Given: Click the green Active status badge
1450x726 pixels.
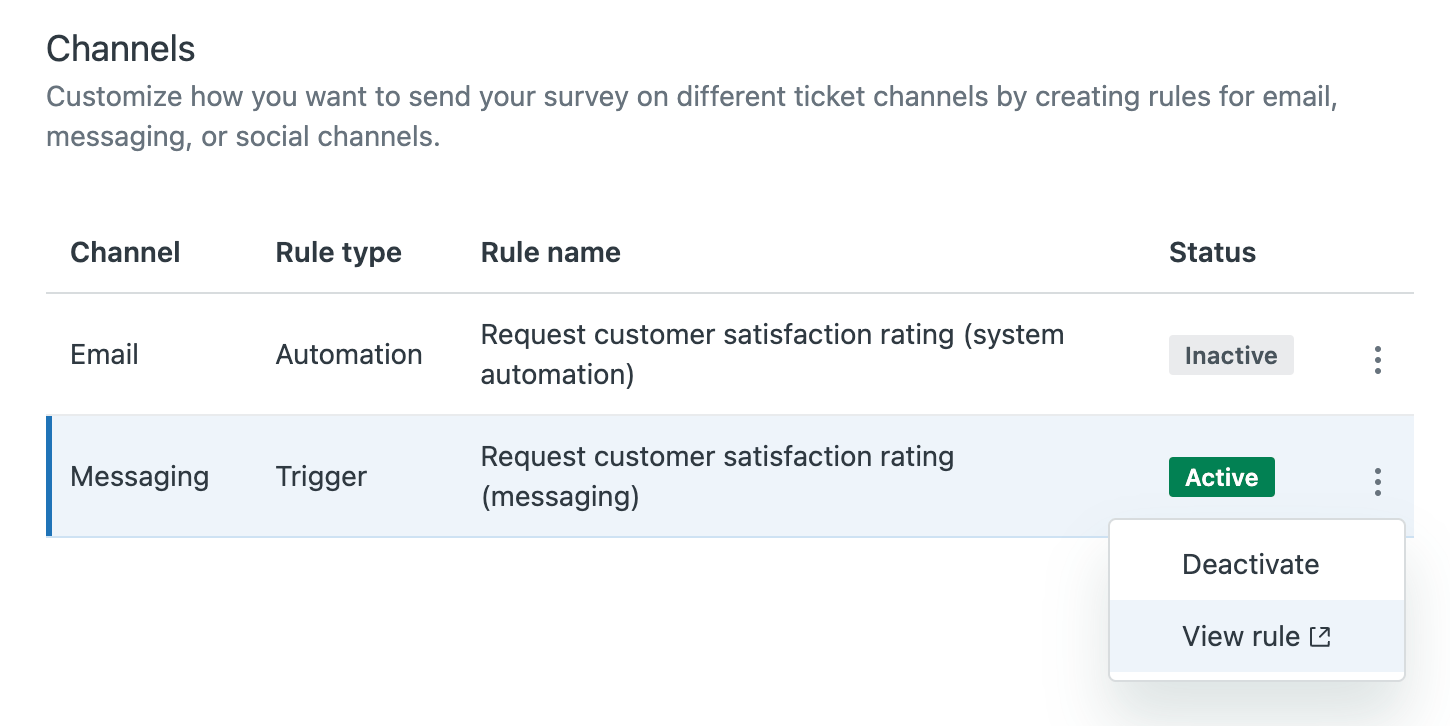Looking at the screenshot, I should pos(1221,478).
